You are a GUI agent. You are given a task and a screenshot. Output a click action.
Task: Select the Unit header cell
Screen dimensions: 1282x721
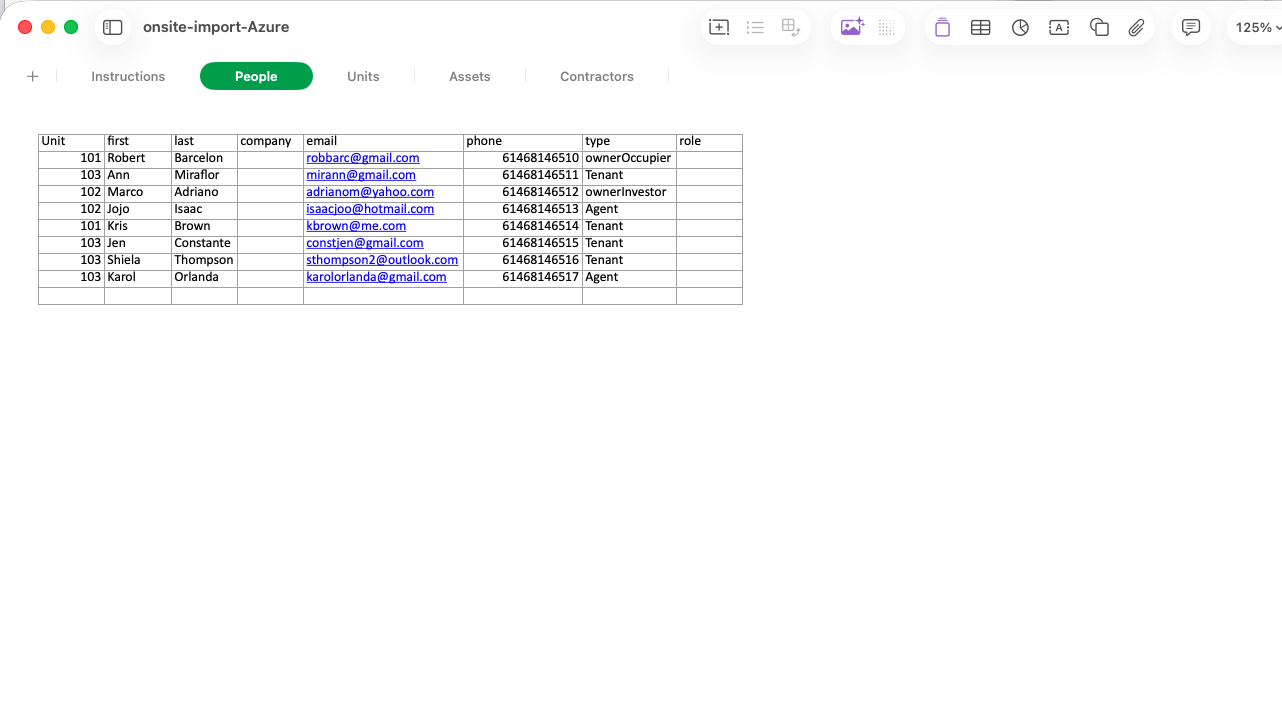click(x=71, y=142)
